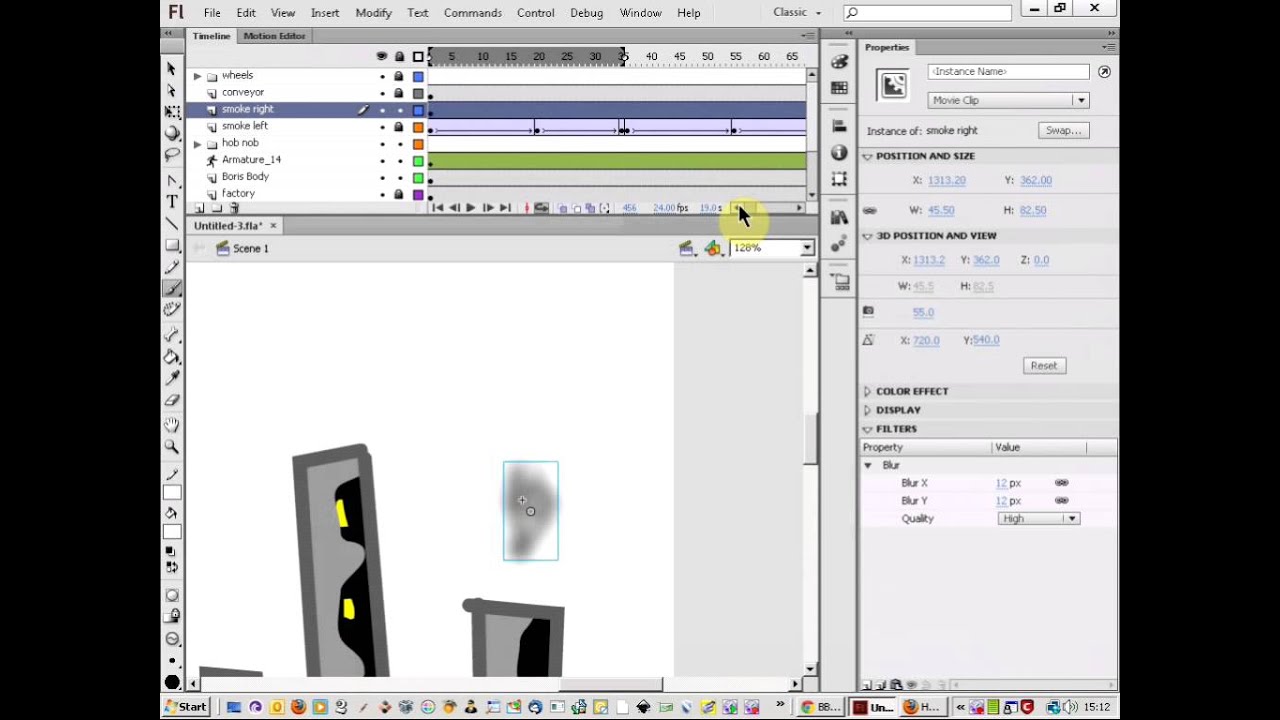Delete the selected layer with trash icon
Image resolution: width=1280 pixels, height=720 pixels.
coord(235,208)
